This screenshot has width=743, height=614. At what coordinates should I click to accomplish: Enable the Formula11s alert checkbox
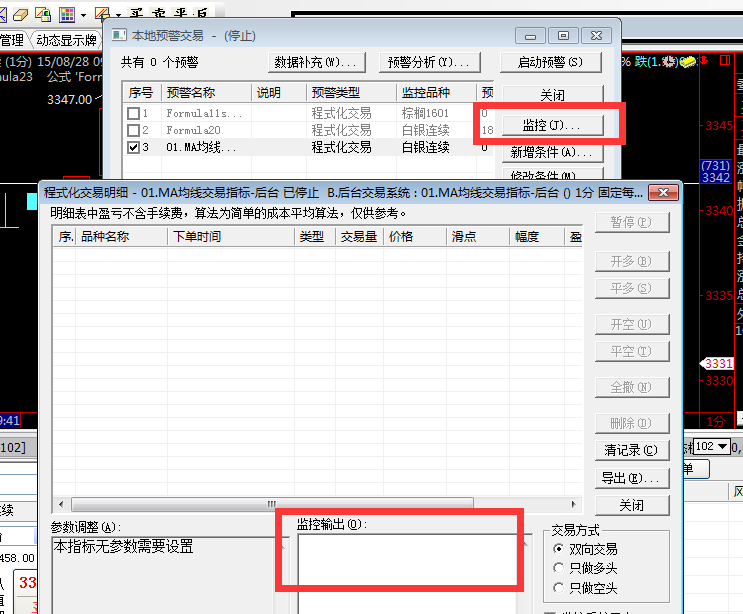tap(133, 114)
